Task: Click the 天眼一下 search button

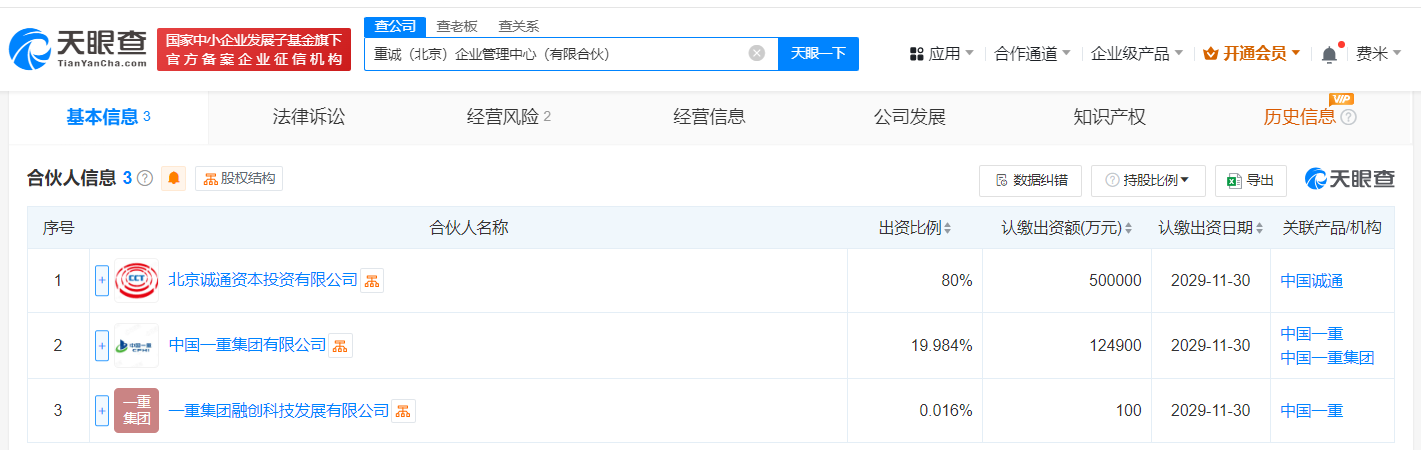Action: [x=818, y=54]
